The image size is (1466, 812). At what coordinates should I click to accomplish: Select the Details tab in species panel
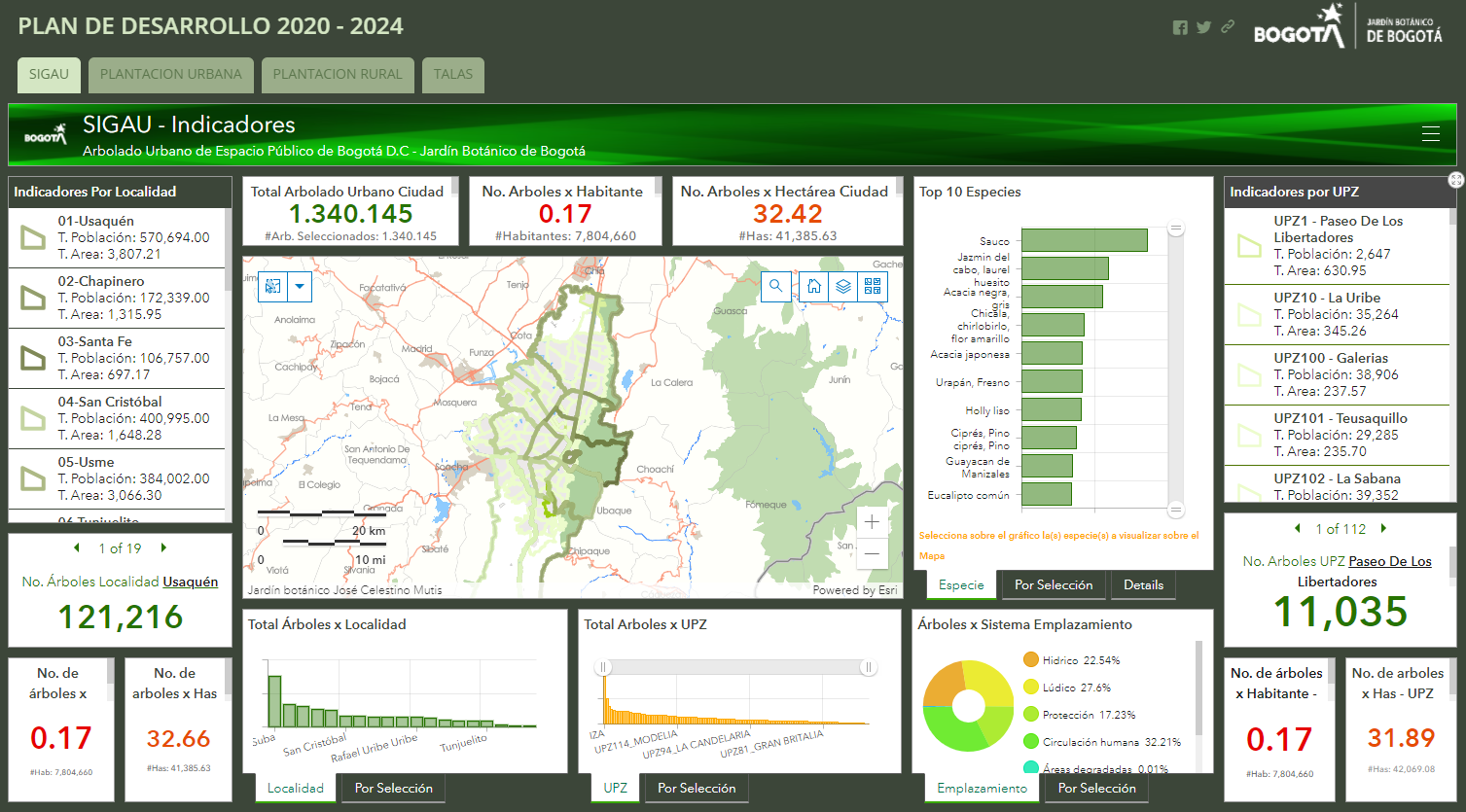[1144, 585]
